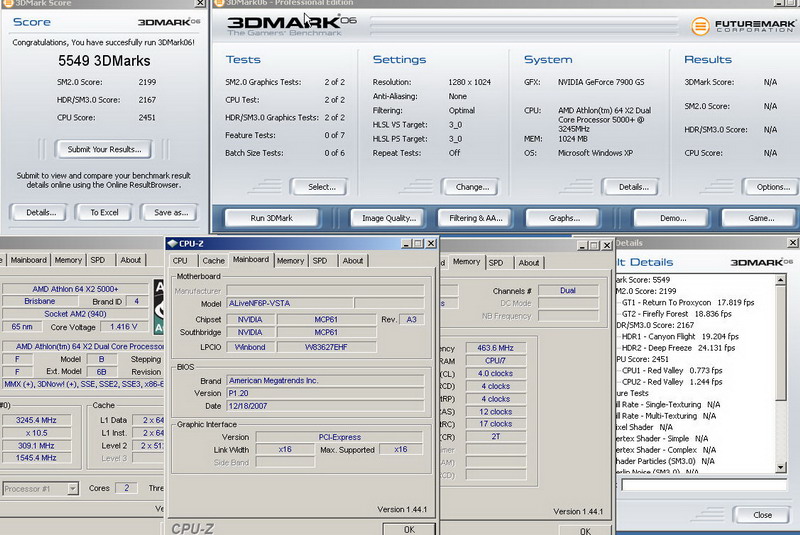Select the Mainboard tab in front CPU-Z
The image size is (800, 535).
[251, 260]
